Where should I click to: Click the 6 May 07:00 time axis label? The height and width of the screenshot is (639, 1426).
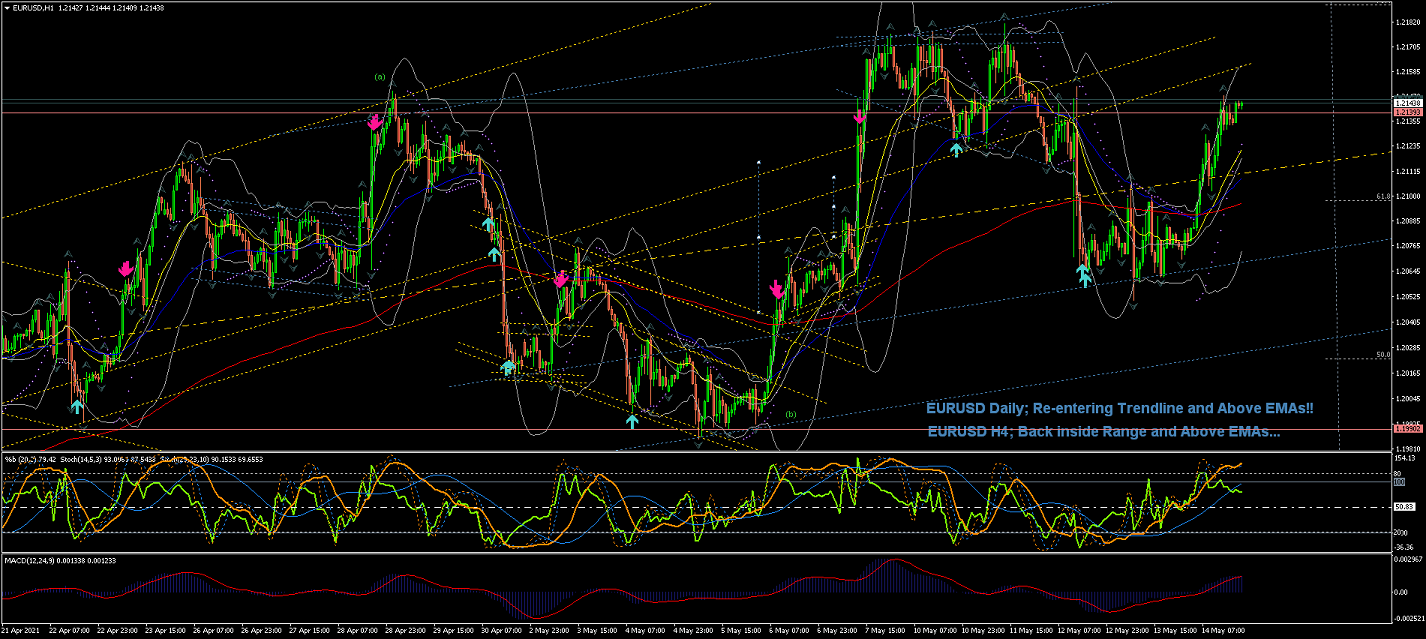pos(787,632)
